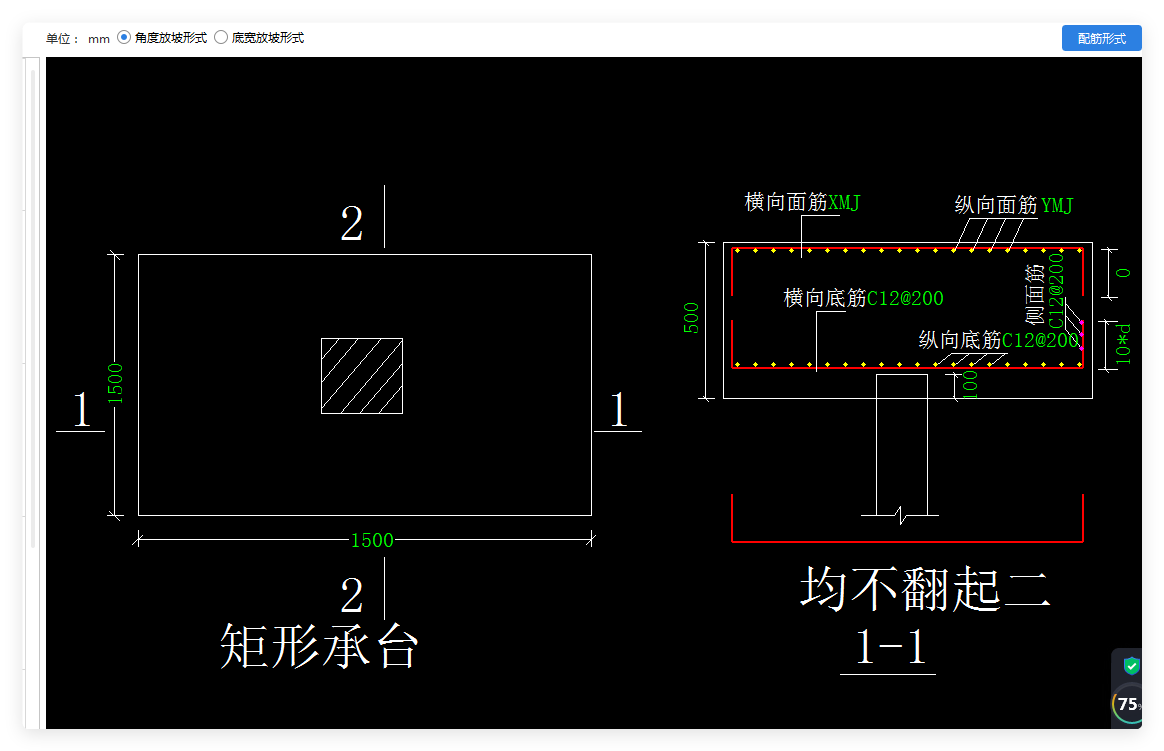Screen dimensions: 1164x751
Task: Select the 角度放坡形式 radio option
Action: point(124,37)
